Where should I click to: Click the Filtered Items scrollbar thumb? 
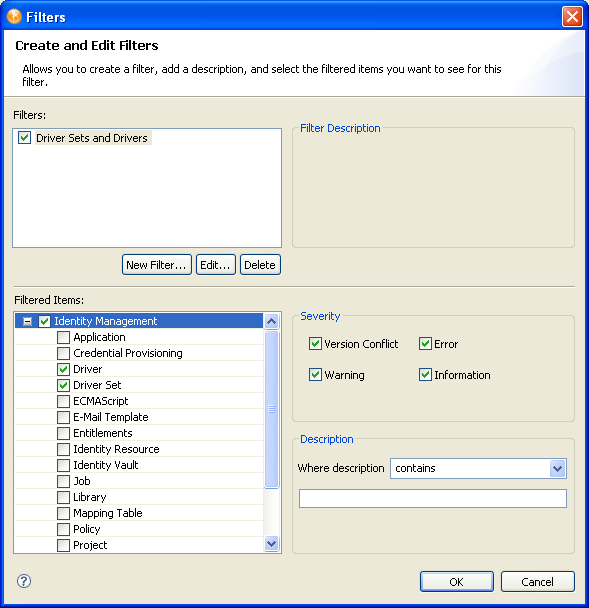pos(272,409)
